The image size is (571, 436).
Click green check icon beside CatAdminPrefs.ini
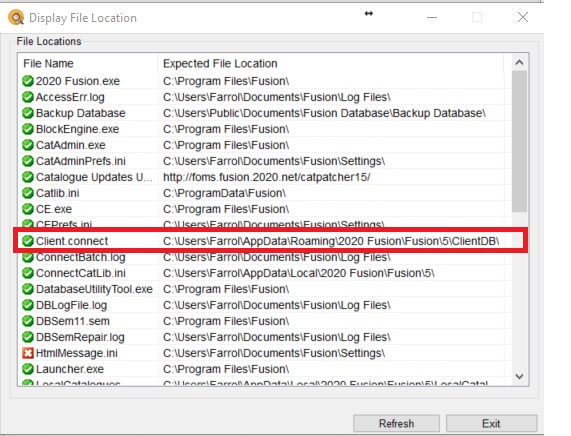(x=28, y=161)
